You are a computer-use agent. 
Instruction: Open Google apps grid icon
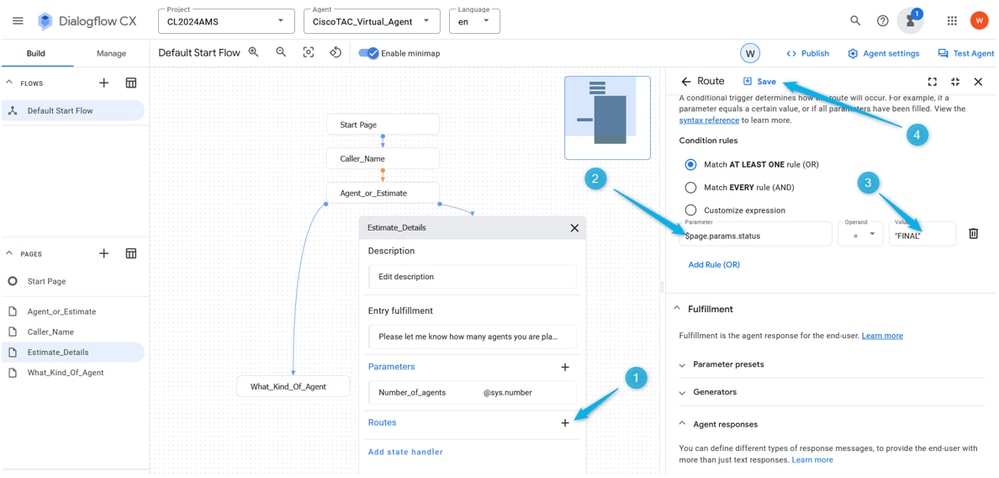click(952, 21)
